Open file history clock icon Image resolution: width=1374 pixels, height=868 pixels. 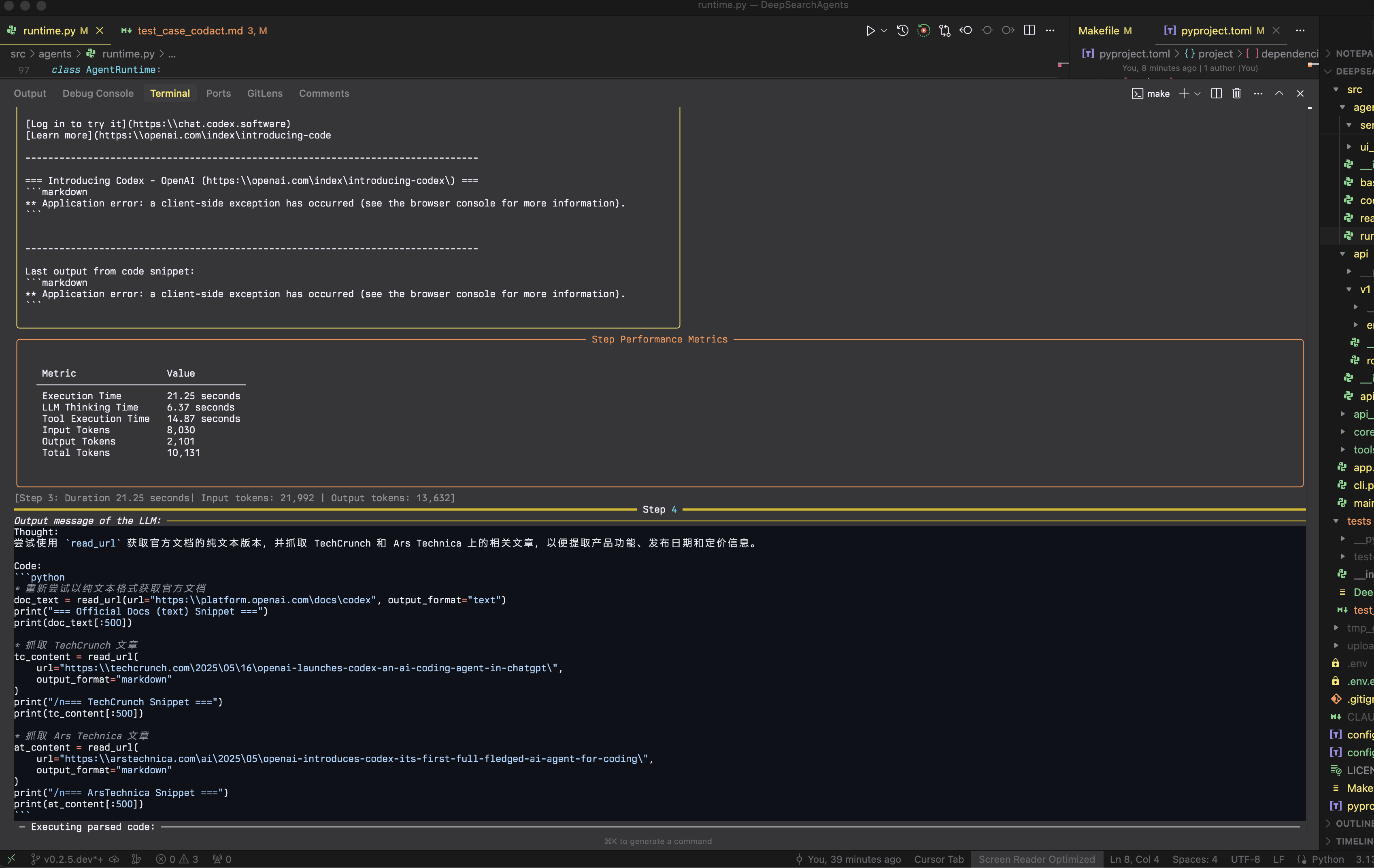tap(903, 31)
